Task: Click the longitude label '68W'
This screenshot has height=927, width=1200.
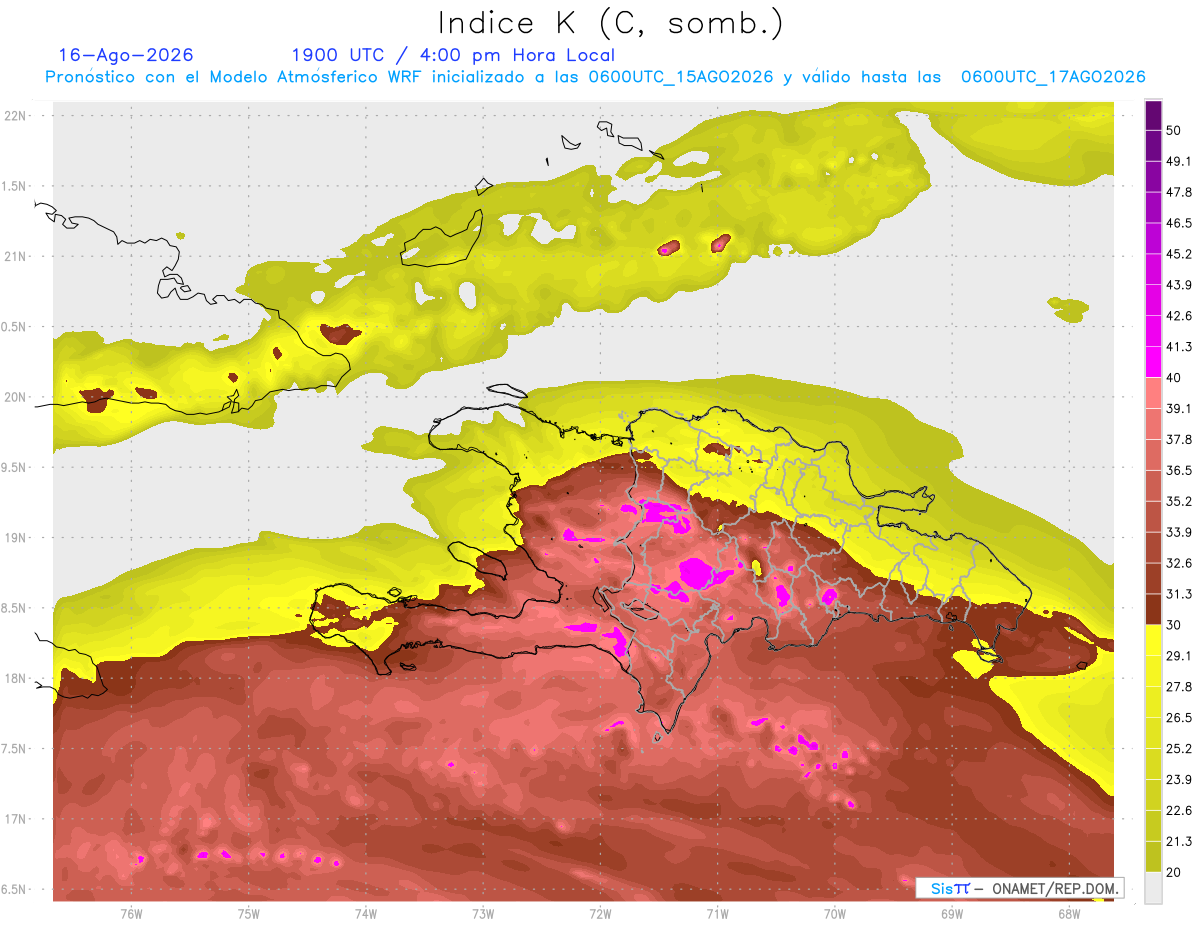Action: pos(1068,914)
